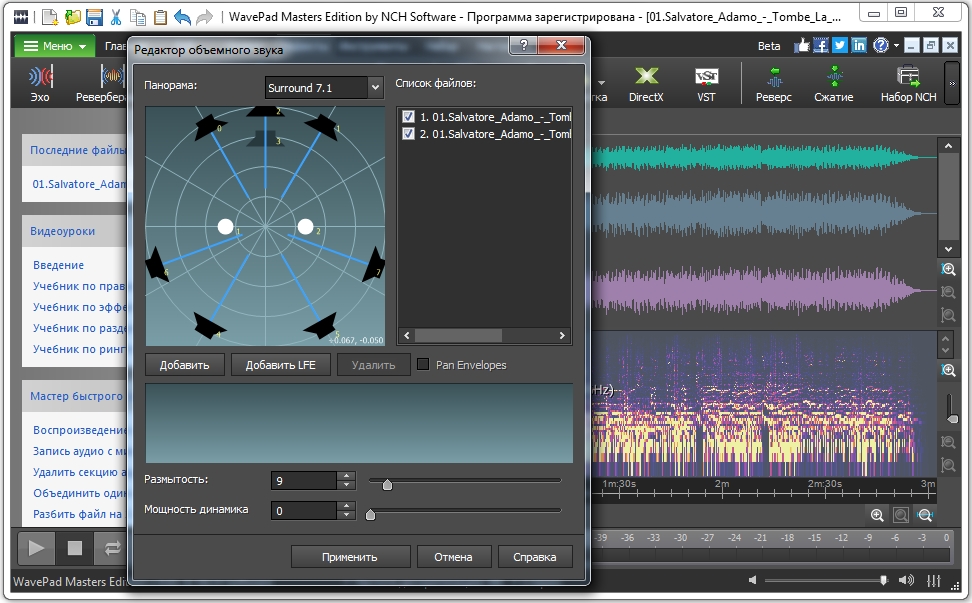Click the speaker volume icon near the bottom
The height and width of the screenshot is (603, 972).
pyautogui.click(x=906, y=580)
